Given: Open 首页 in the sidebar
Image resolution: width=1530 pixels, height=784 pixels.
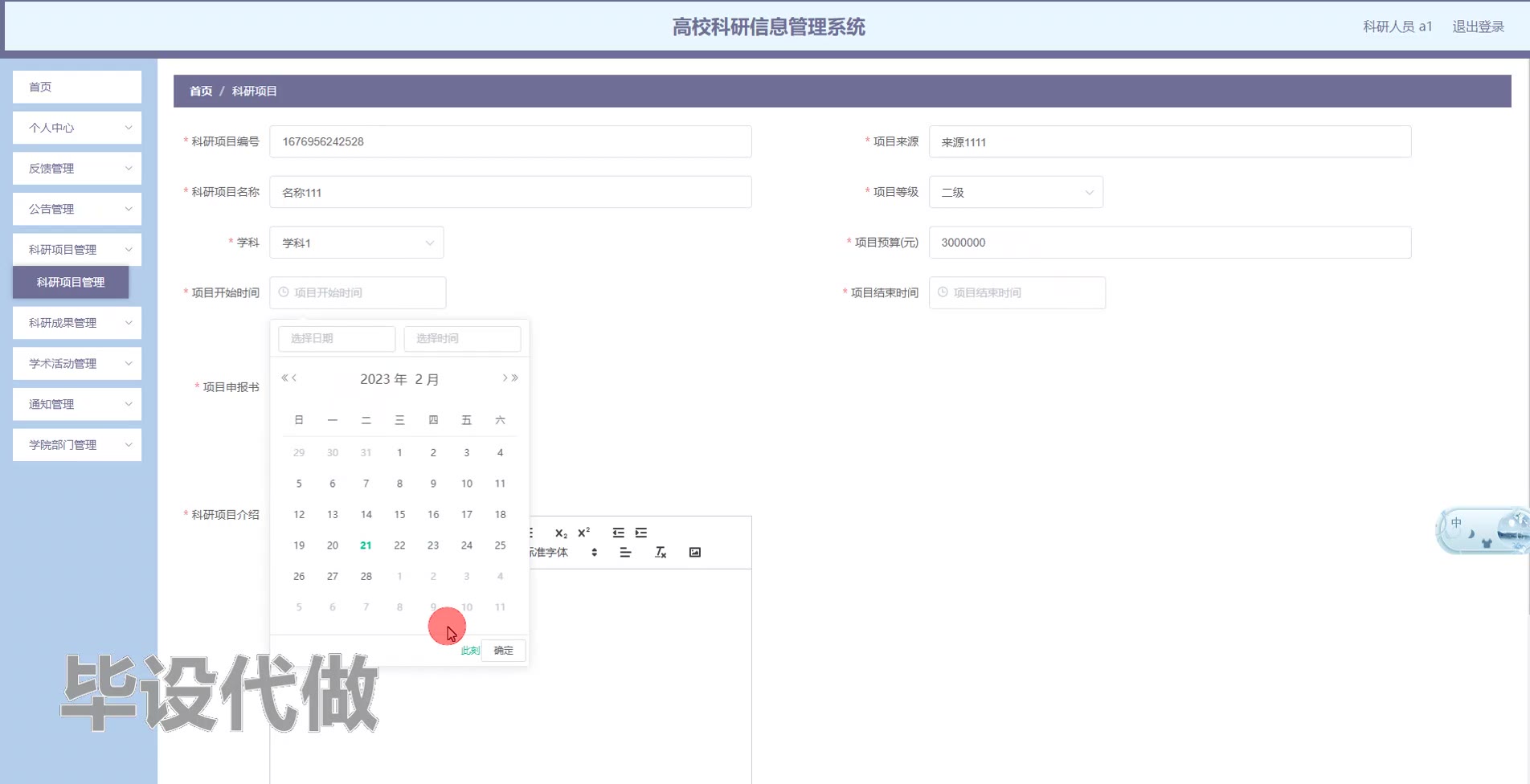Looking at the screenshot, I should tap(77, 87).
